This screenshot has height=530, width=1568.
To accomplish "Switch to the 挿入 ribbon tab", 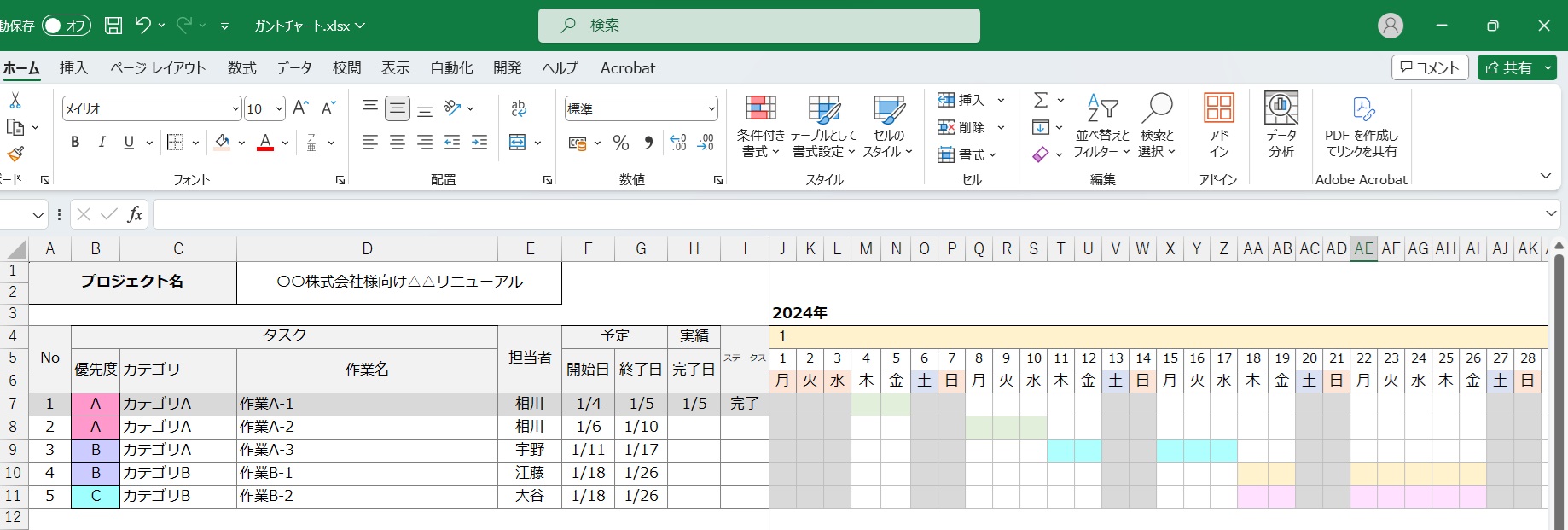I will (x=73, y=67).
